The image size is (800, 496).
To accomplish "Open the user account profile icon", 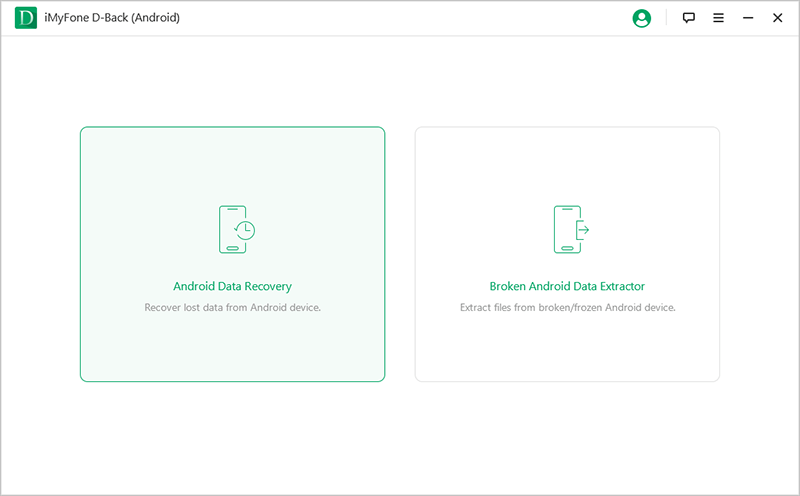I will [641, 18].
